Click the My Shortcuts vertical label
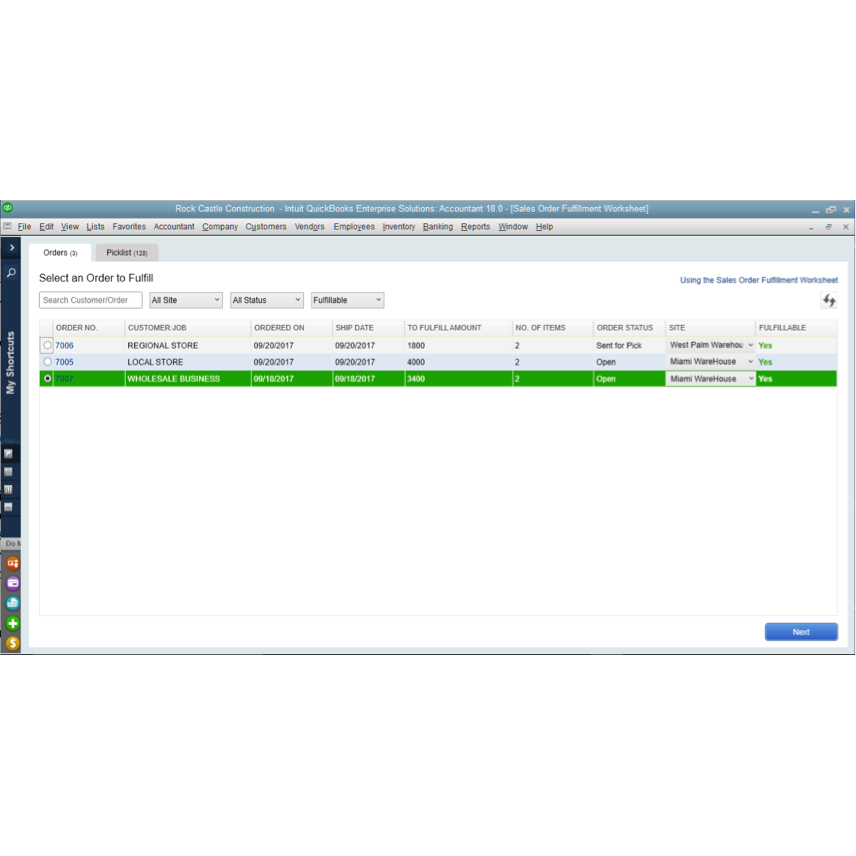This screenshot has height=856, width=856. (x=10, y=362)
